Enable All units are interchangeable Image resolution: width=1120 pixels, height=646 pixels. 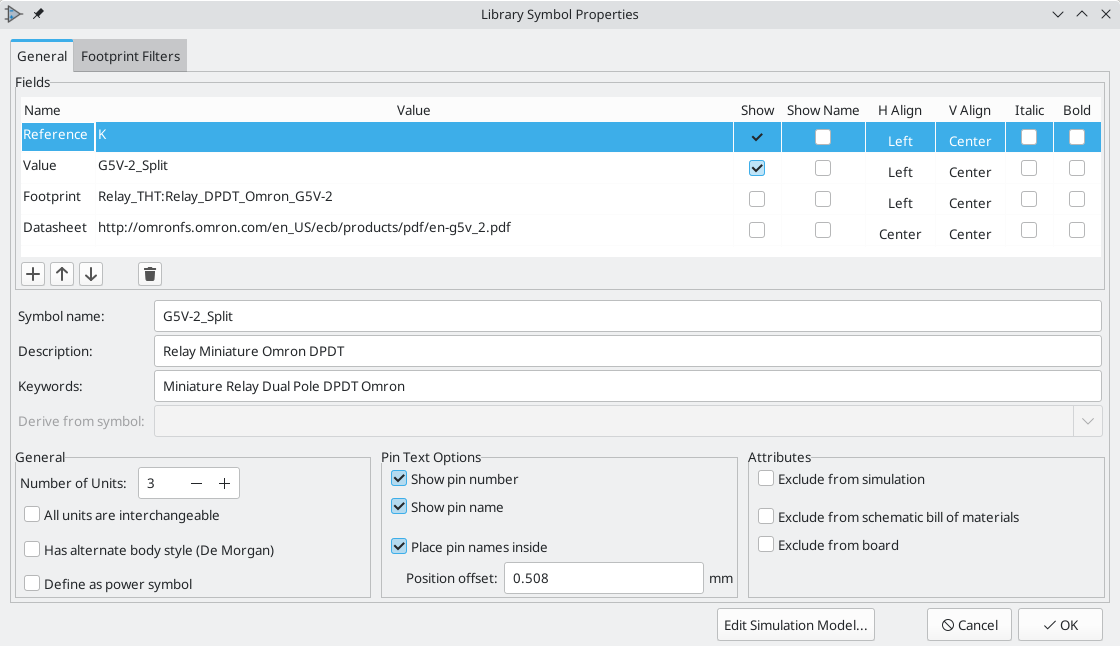click(x=33, y=516)
